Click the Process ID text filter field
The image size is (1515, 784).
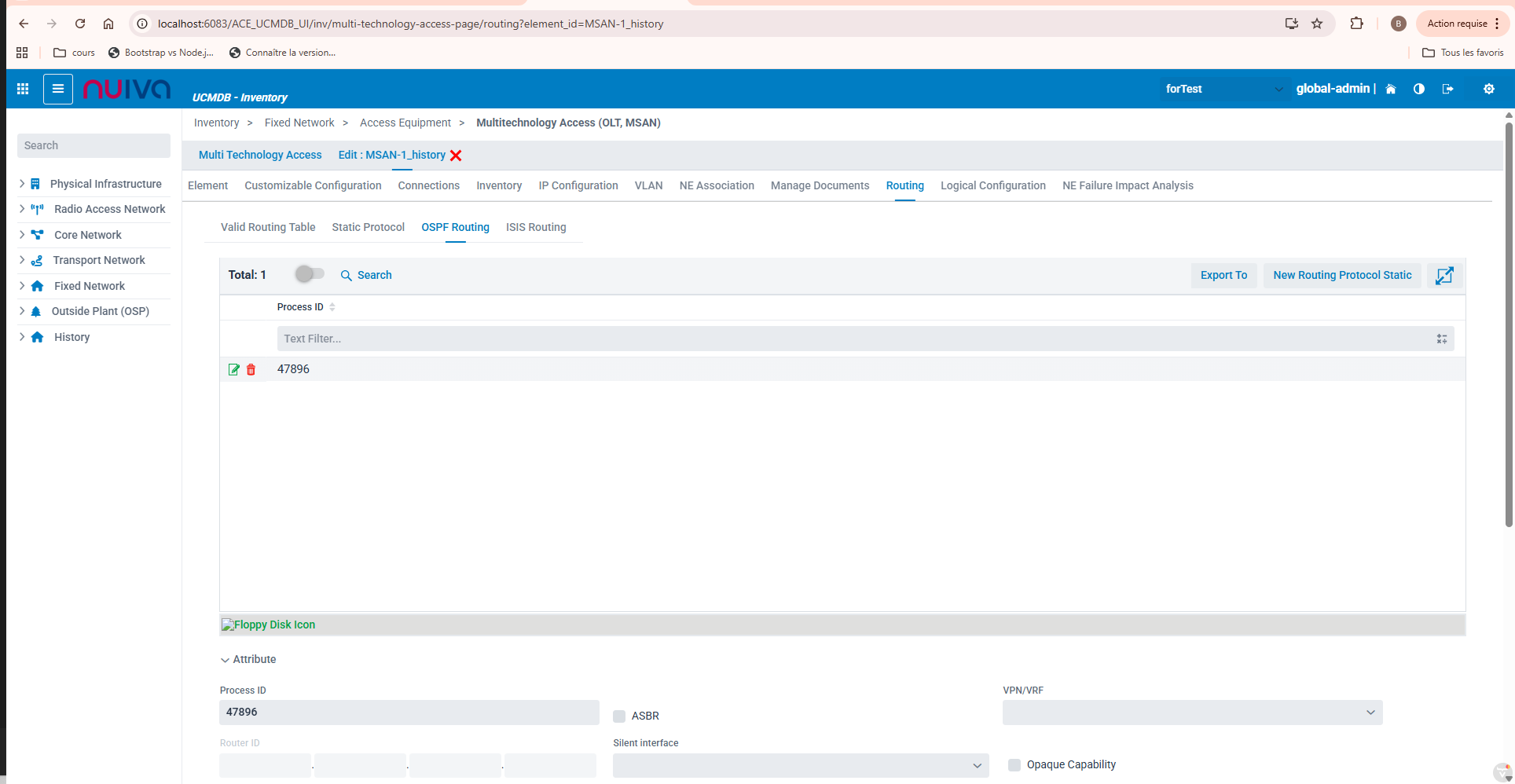click(x=855, y=339)
